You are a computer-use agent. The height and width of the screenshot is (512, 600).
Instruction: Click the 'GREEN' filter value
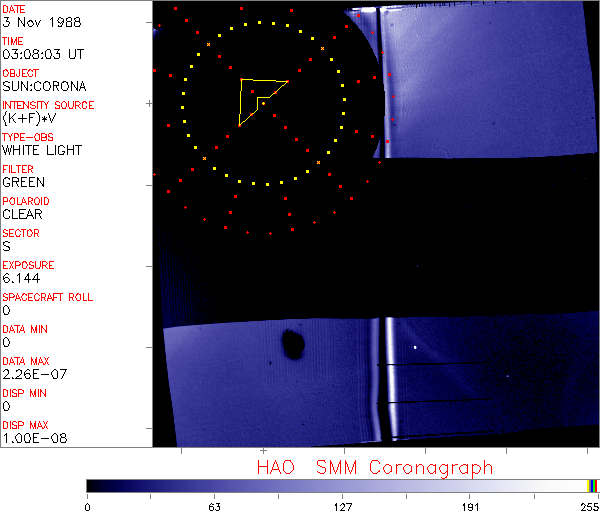click(x=23, y=182)
